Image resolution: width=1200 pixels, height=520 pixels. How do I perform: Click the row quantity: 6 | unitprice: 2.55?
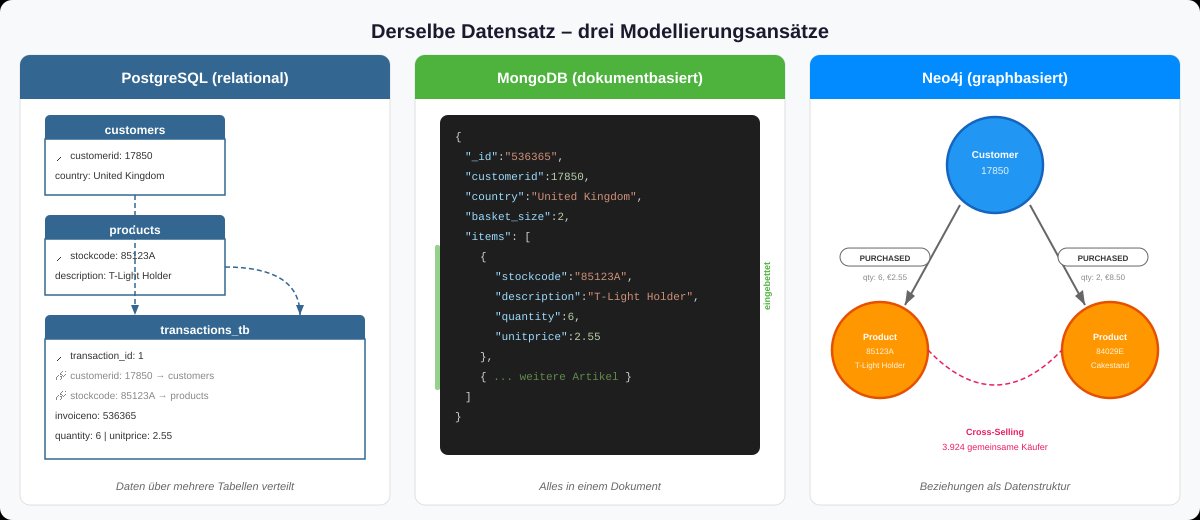pos(113,436)
